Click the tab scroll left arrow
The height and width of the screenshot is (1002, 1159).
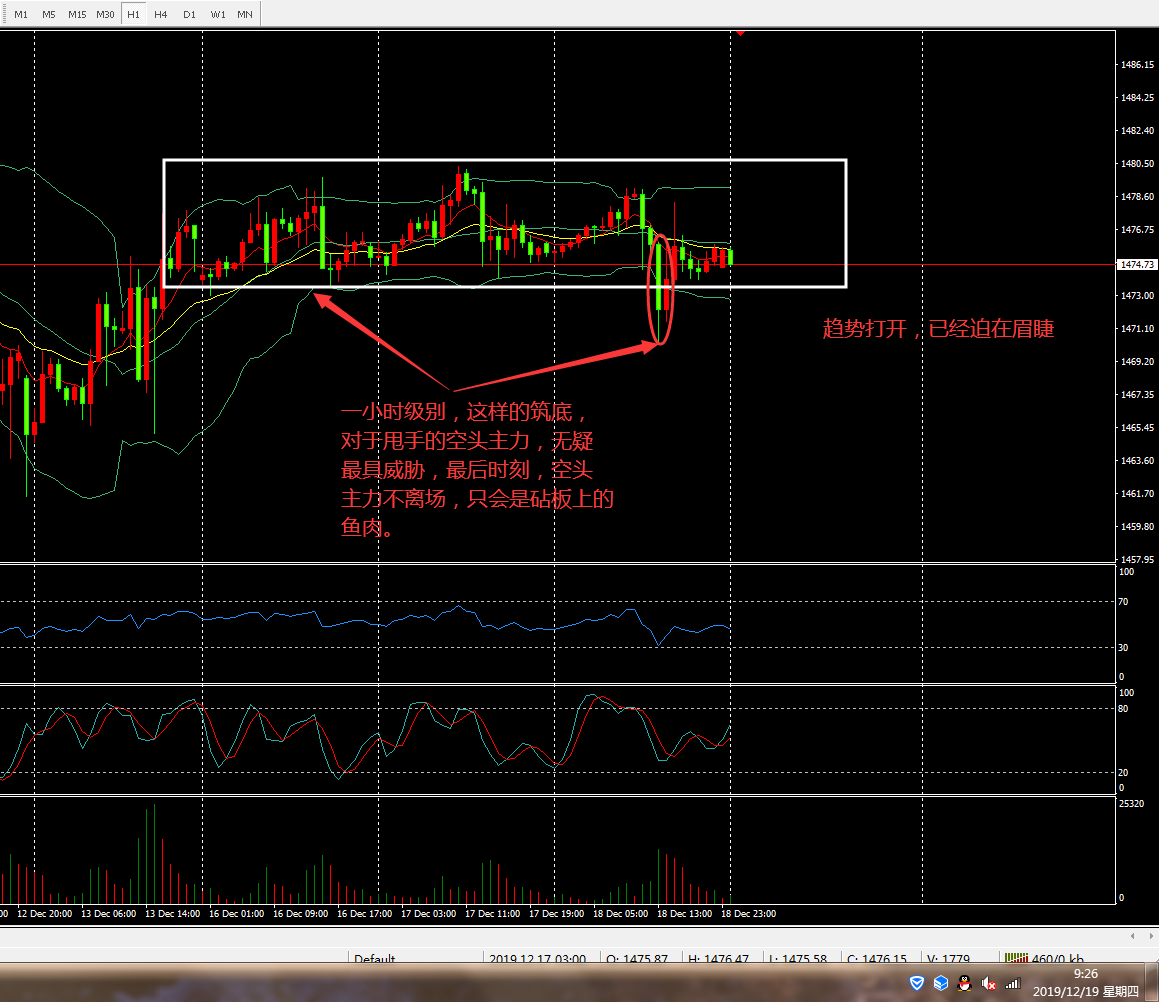pyautogui.click(x=1132, y=936)
